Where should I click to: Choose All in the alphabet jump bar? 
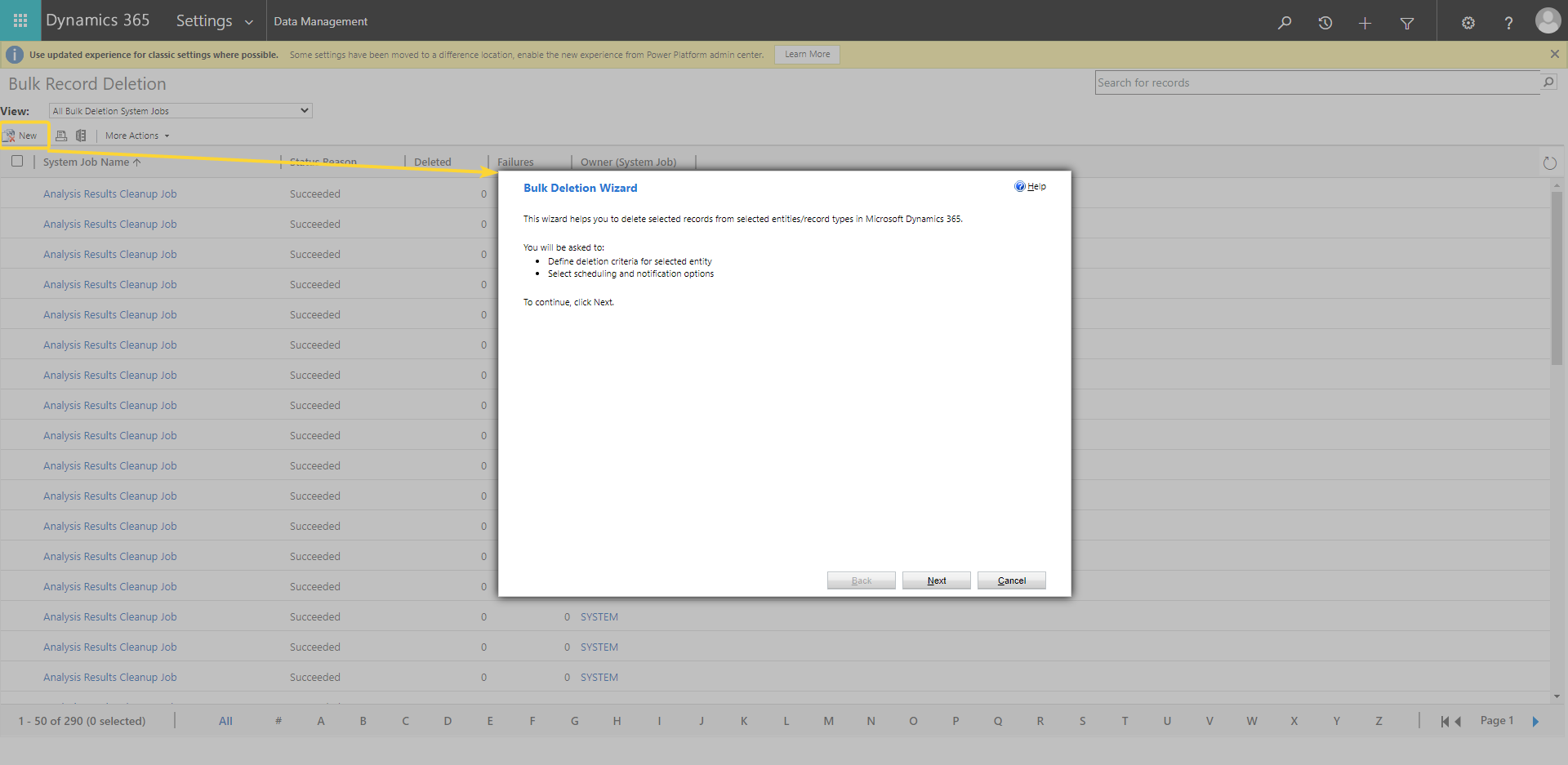point(225,721)
